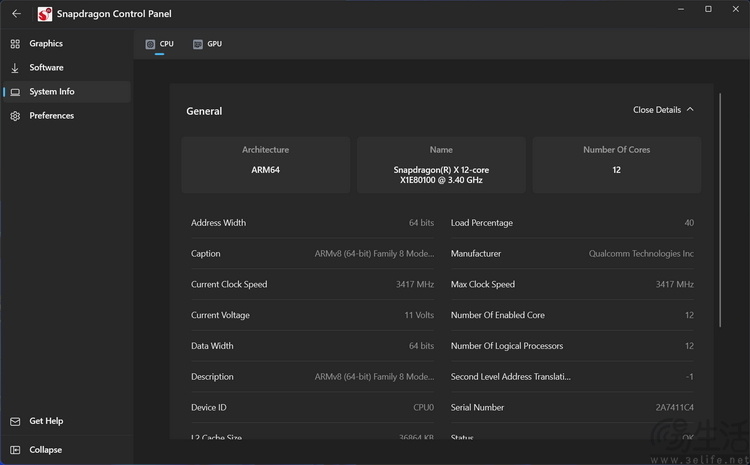
Task: Maximize the Snapdragon Control Panel window
Action: [708, 9]
